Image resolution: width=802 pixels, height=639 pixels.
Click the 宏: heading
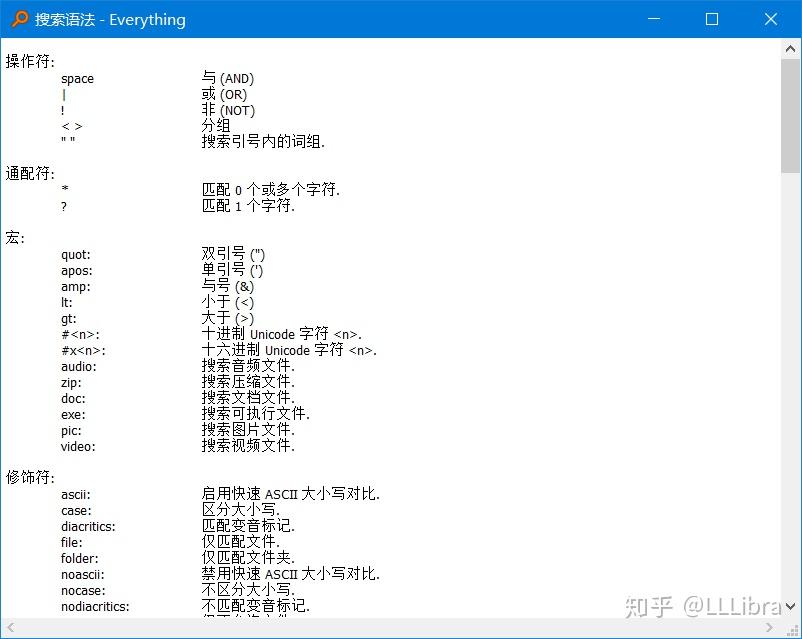click(x=15, y=237)
